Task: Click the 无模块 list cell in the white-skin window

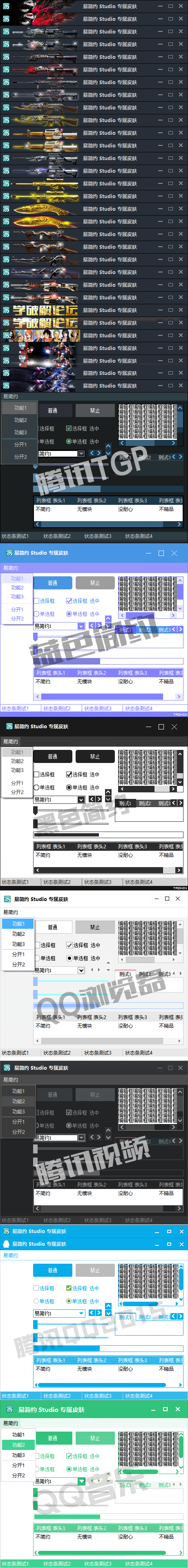Action: [85, 1026]
